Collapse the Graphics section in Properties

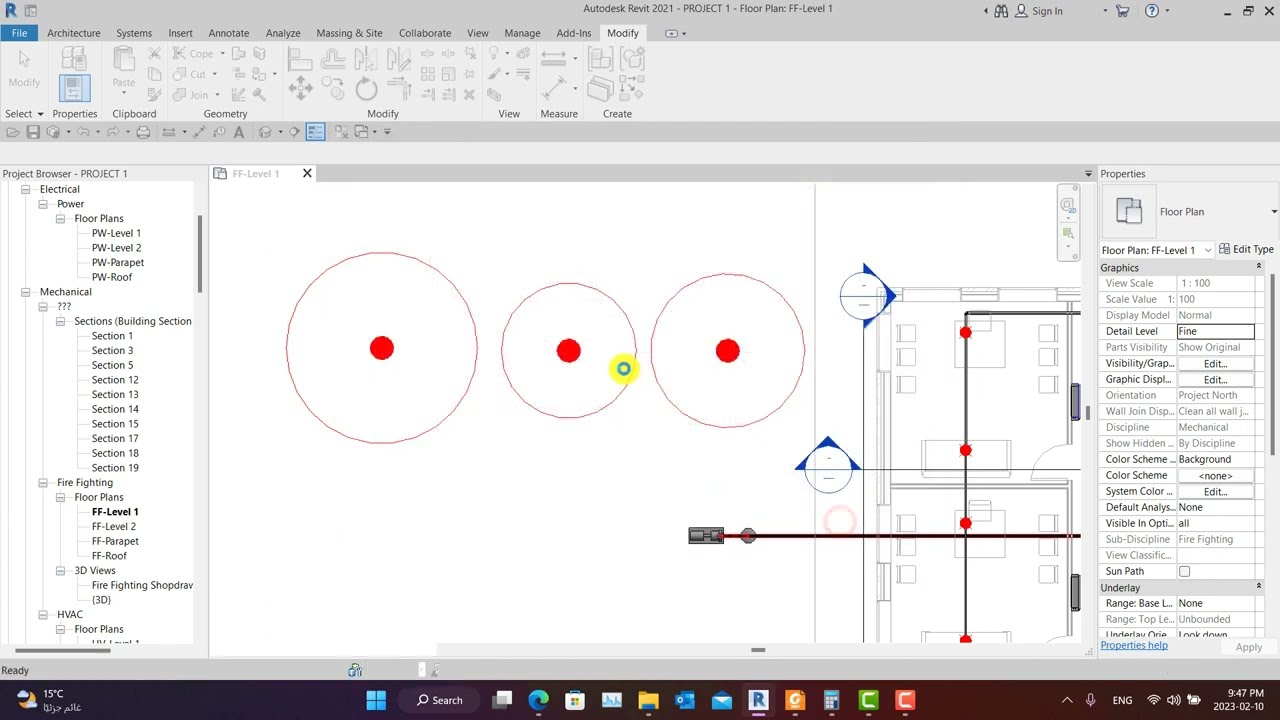point(1258,267)
